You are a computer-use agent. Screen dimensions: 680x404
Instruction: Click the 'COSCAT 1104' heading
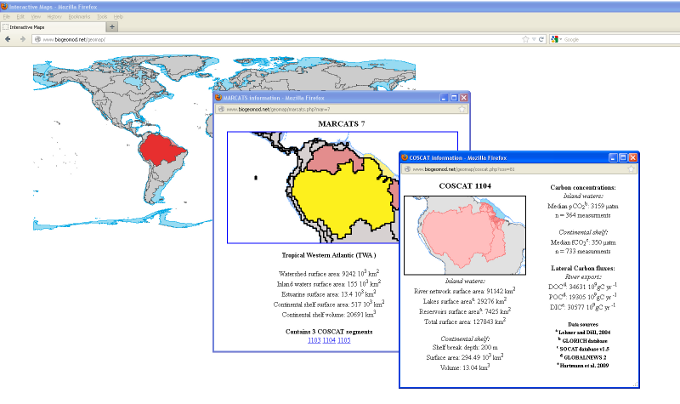point(465,186)
